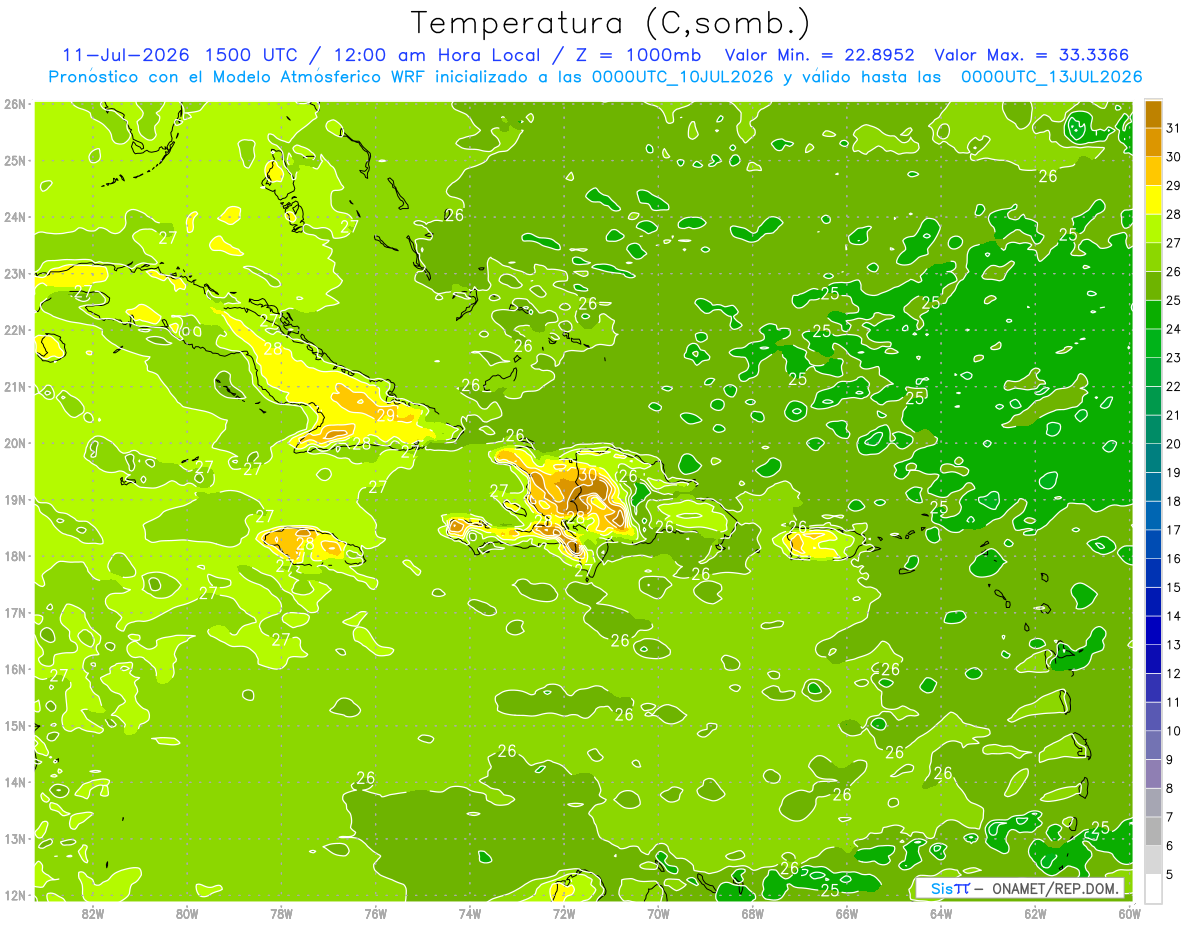Viewport: 1200px width, 927px height.
Task: Click the date text "11-Jul-2026"
Action: click(125, 55)
